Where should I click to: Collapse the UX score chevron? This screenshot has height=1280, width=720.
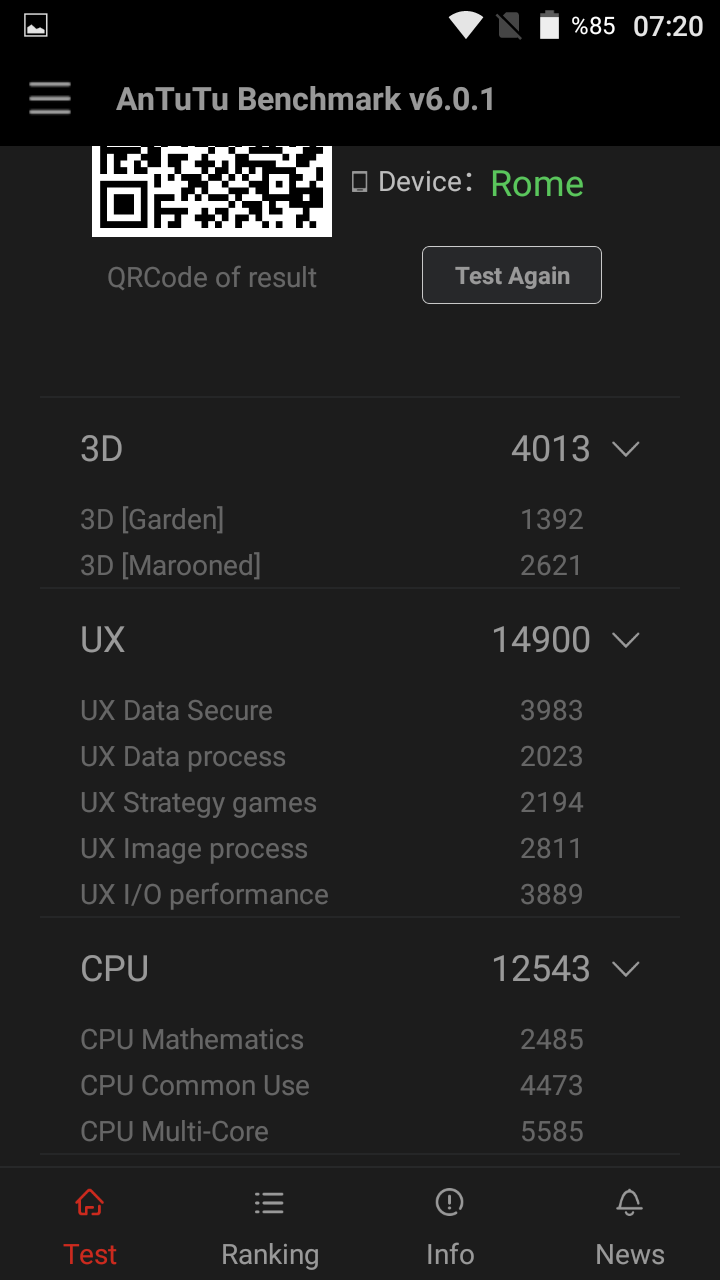coord(626,639)
